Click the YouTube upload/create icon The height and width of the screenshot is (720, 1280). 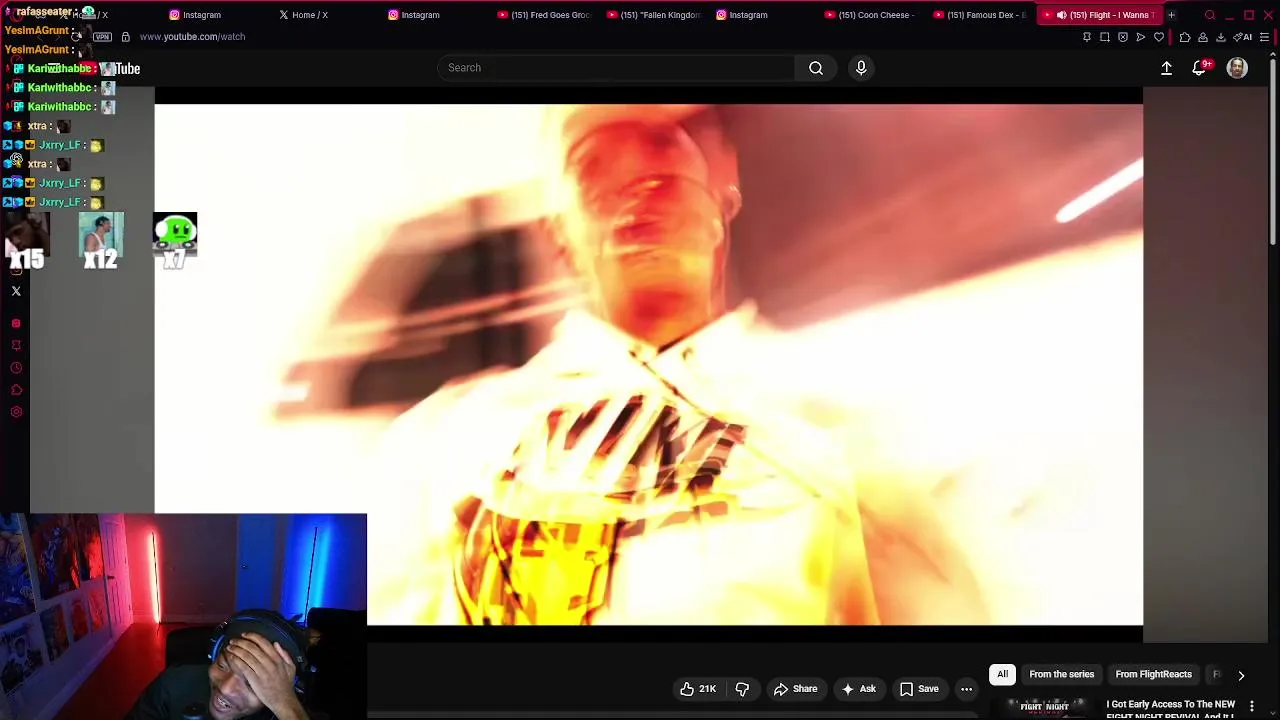(1166, 68)
